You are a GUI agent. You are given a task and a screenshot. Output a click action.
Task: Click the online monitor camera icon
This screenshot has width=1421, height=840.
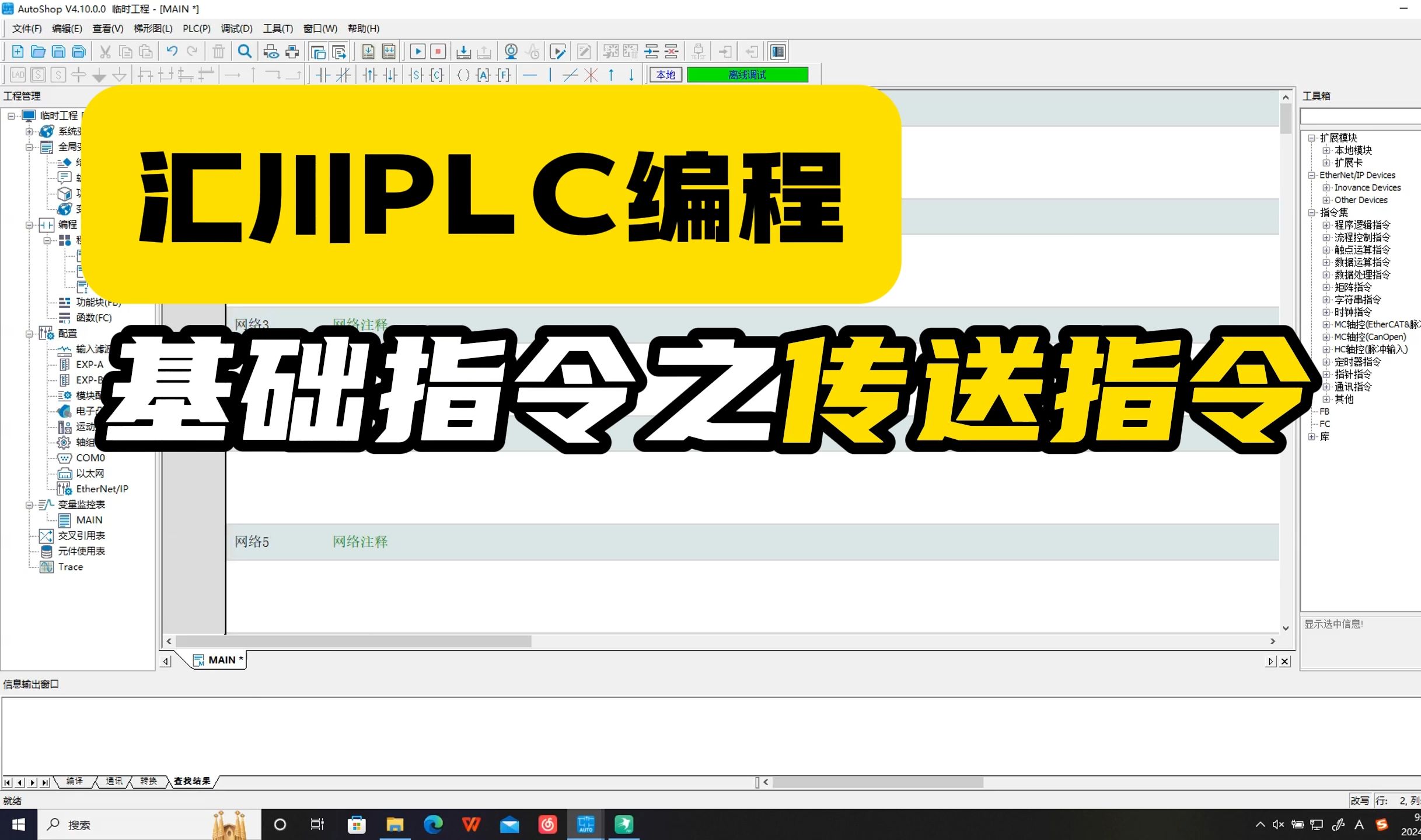[x=511, y=51]
